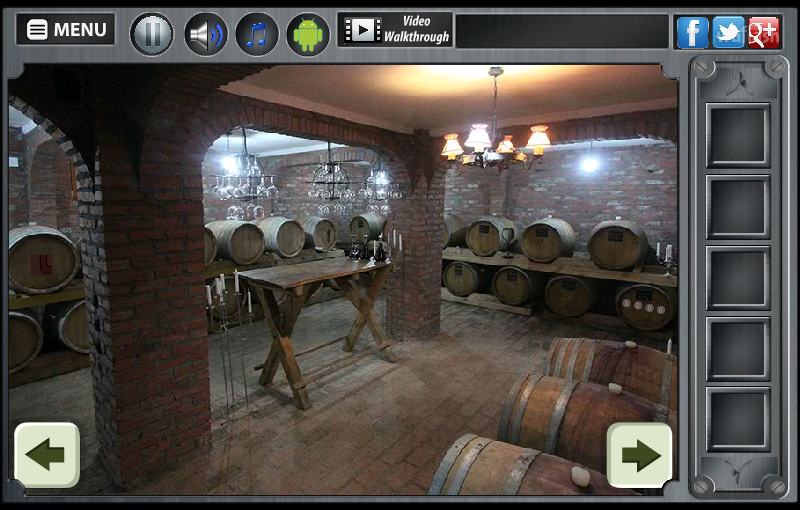Open the Android app icon
800x510 pixels.
[x=308, y=34]
